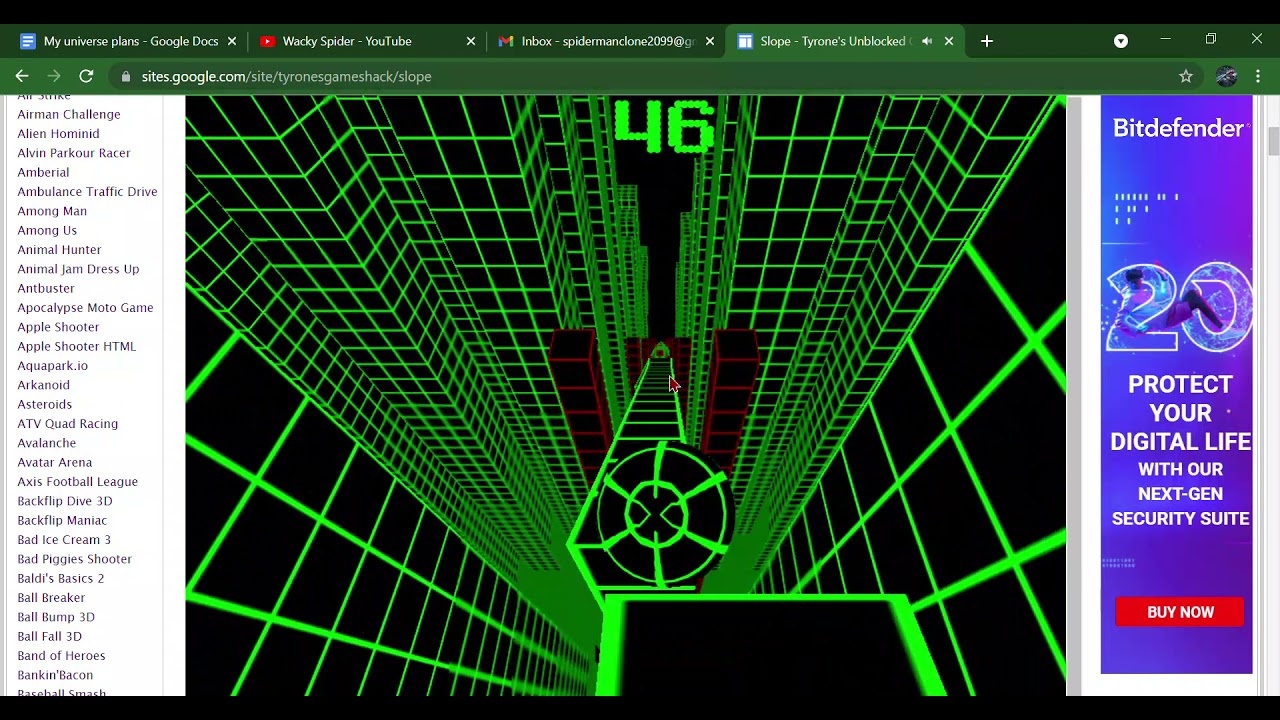Viewport: 1280px width, 720px height.
Task: Close the Wacky Spider YouTube tab
Action: pyautogui.click(x=471, y=41)
